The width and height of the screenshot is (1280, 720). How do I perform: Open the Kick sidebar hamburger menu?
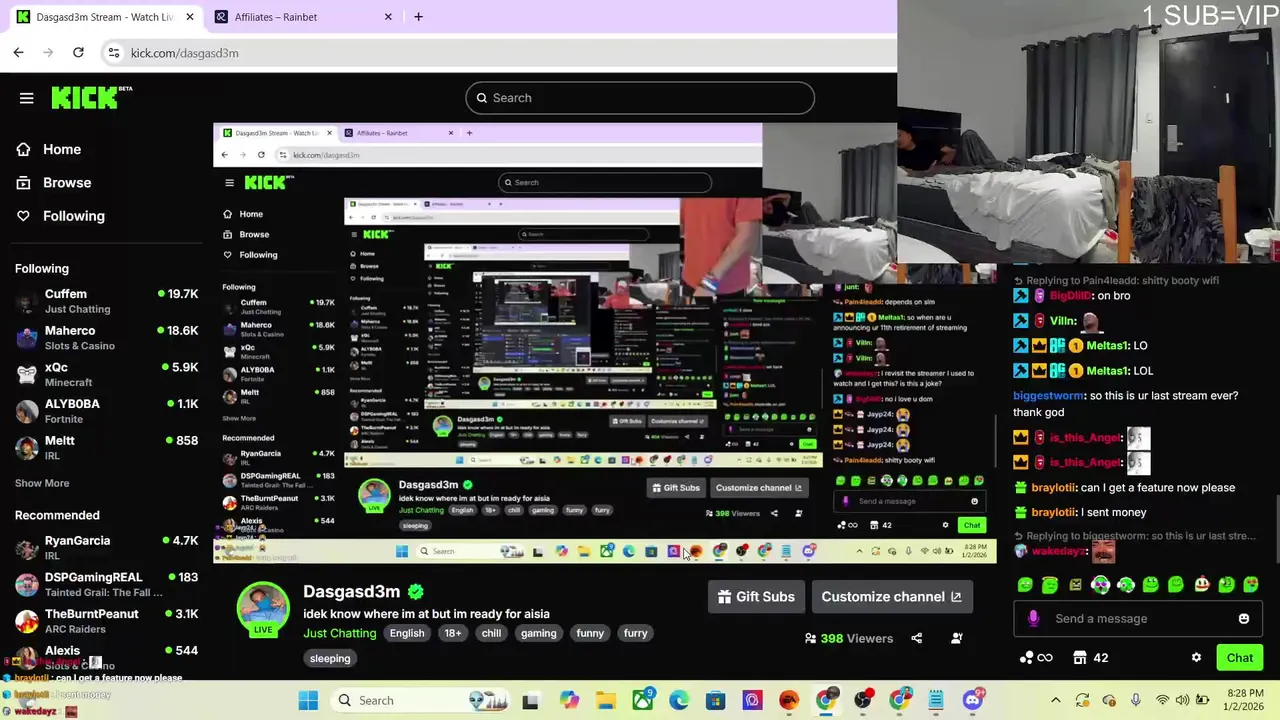[27, 98]
